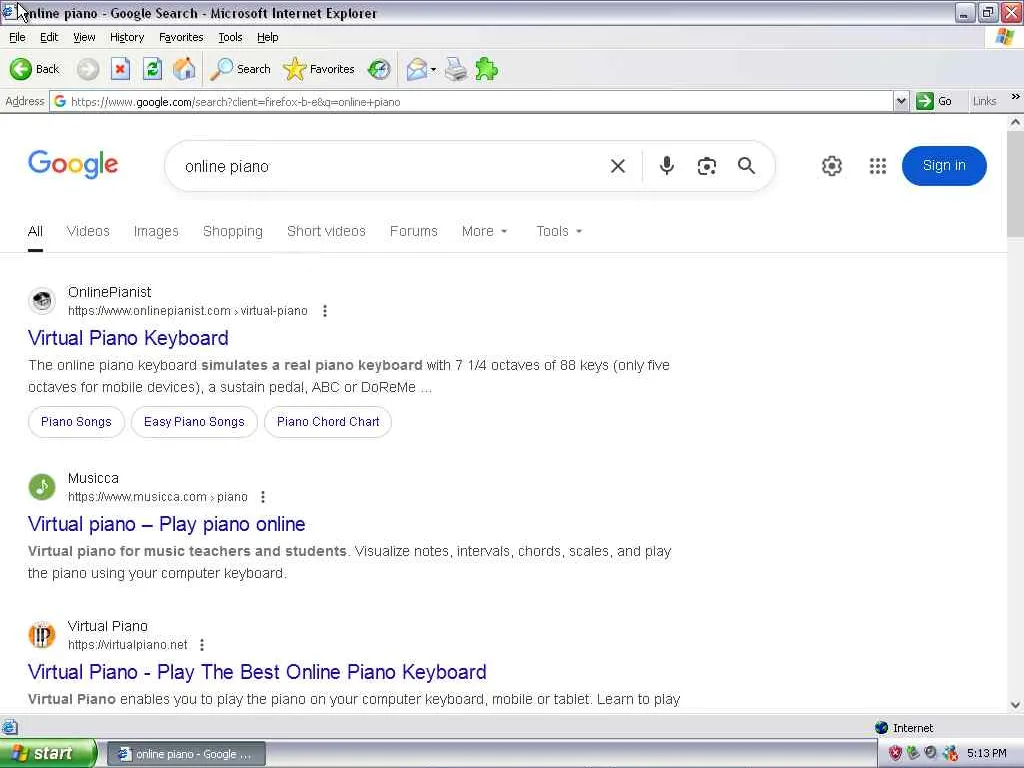Screen dimensions: 1024x768
Task: Expand the Mail button dropdown arrow
Action: point(433,70)
